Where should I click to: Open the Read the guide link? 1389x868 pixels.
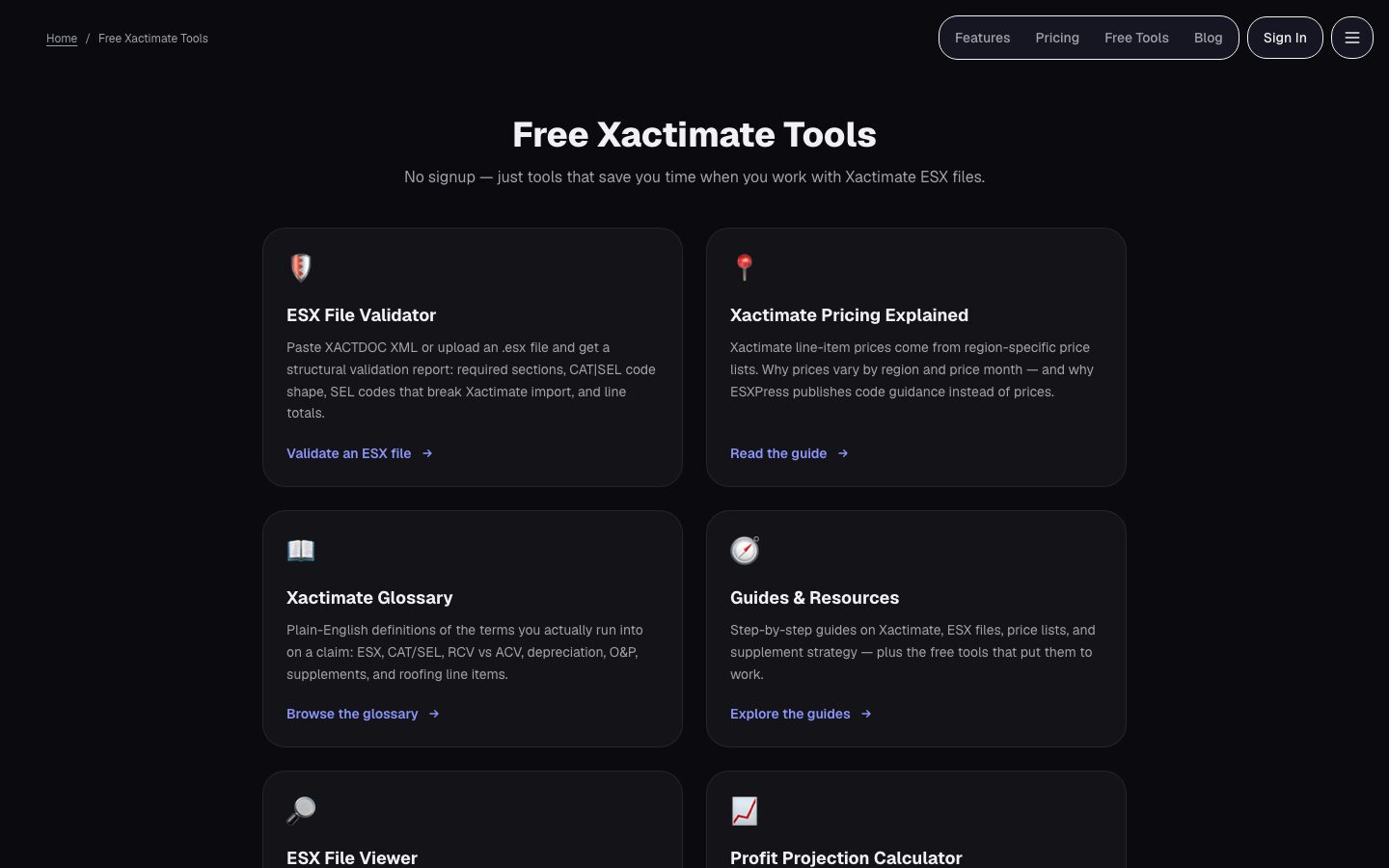point(789,453)
